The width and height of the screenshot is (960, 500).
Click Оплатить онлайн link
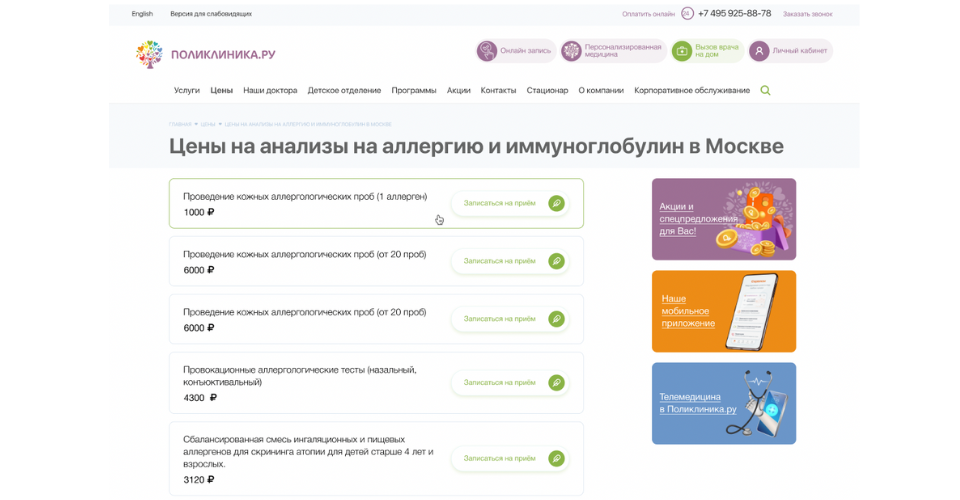(x=648, y=14)
